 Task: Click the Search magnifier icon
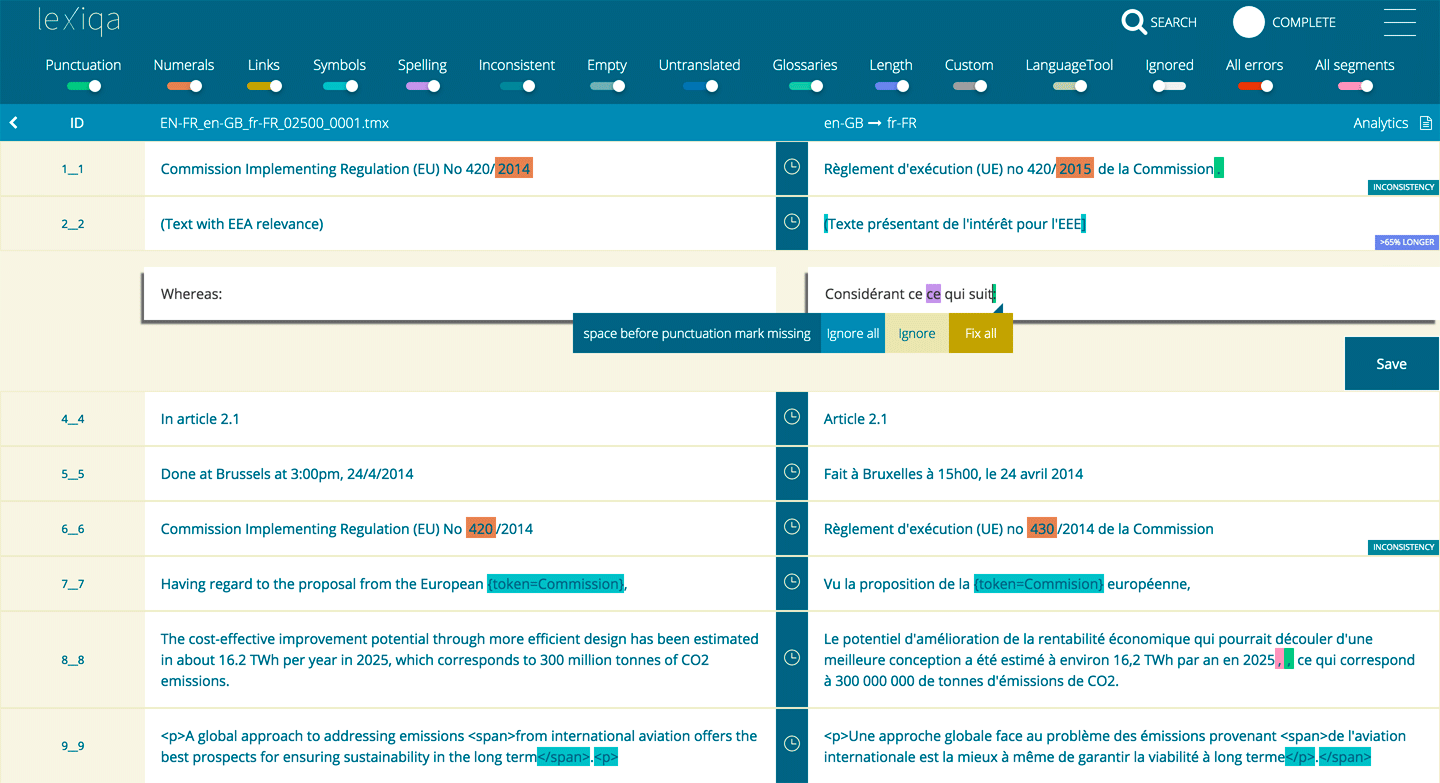tap(1134, 22)
